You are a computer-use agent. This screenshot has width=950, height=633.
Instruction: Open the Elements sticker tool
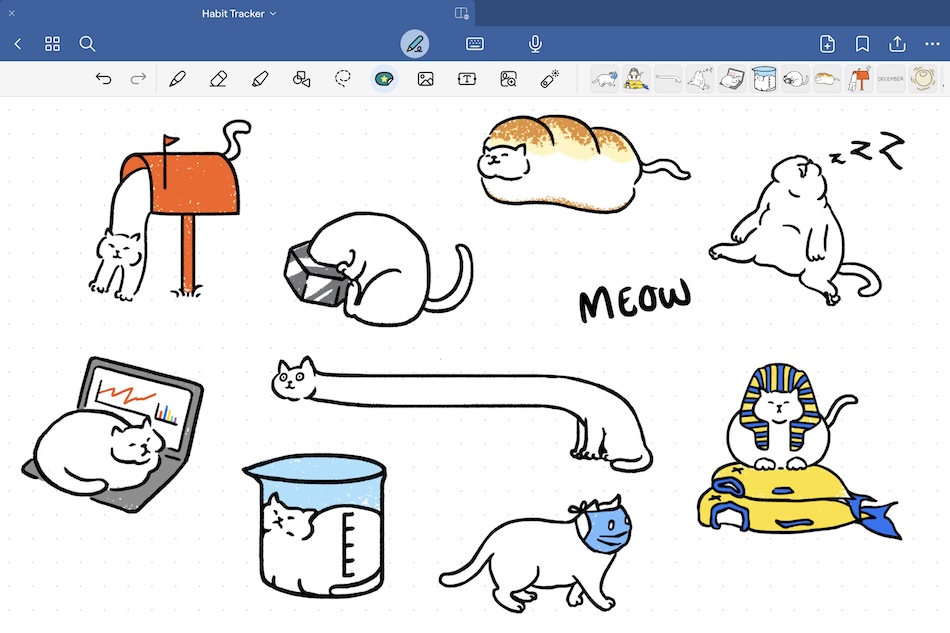coord(383,79)
